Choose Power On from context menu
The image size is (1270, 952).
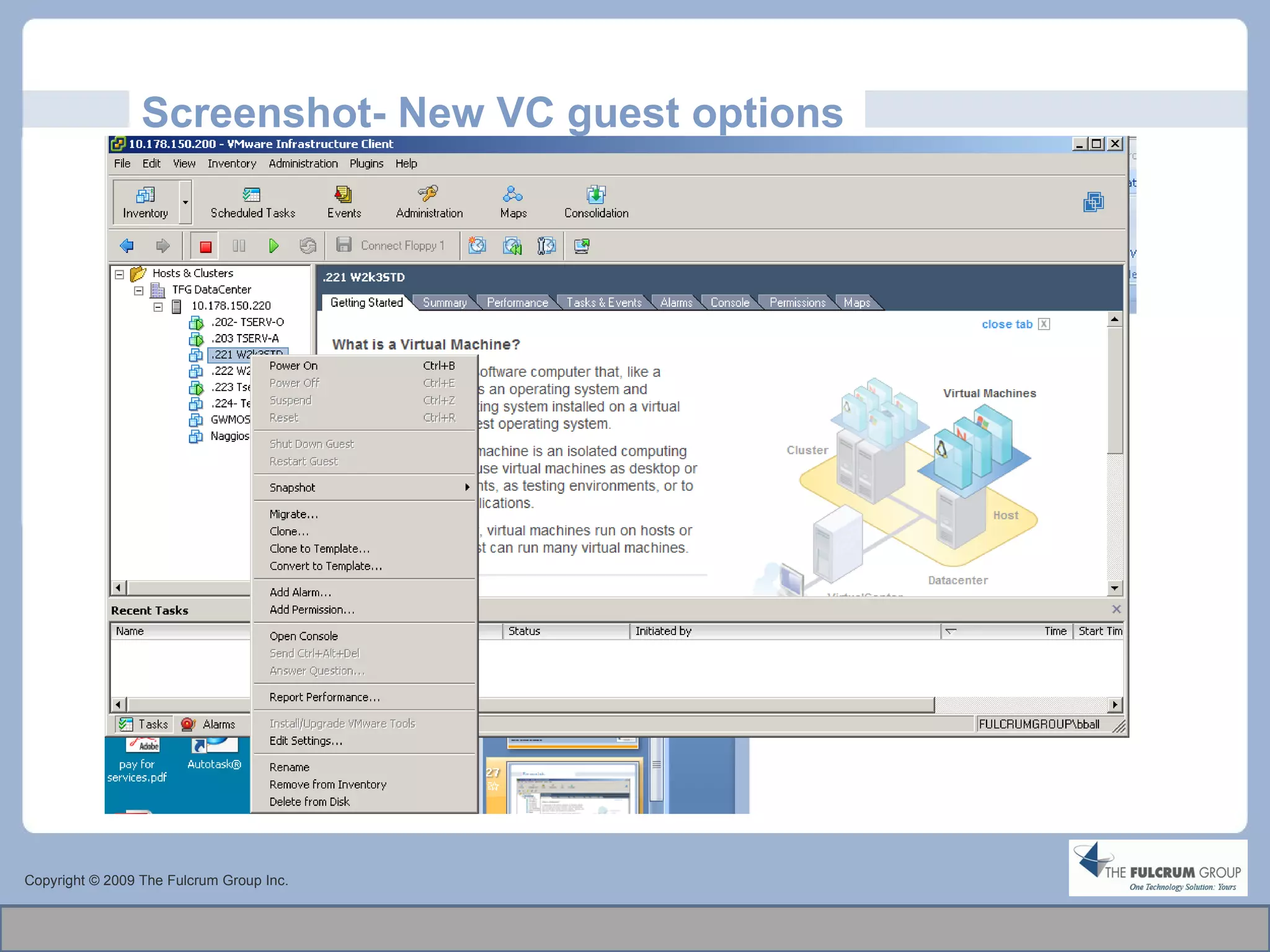point(365,366)
